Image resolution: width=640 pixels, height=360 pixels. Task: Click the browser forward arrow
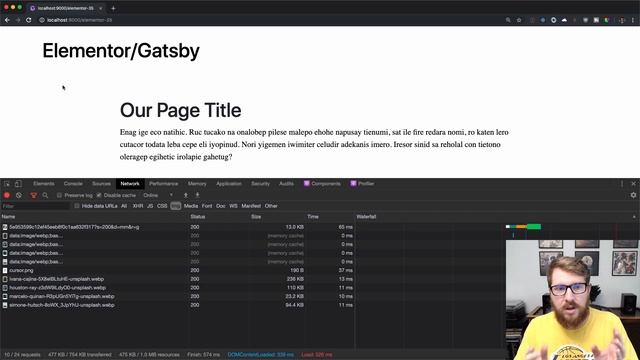[x=18, y=20]
